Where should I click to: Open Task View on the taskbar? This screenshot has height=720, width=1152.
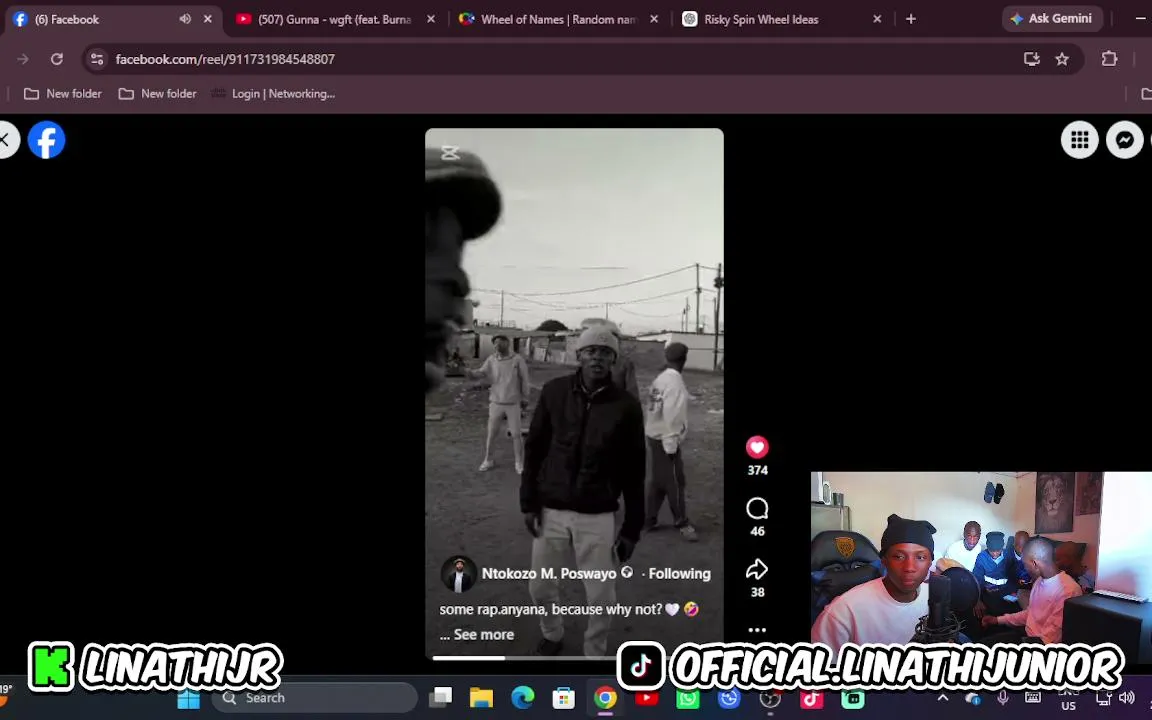(x=441, y=698)
